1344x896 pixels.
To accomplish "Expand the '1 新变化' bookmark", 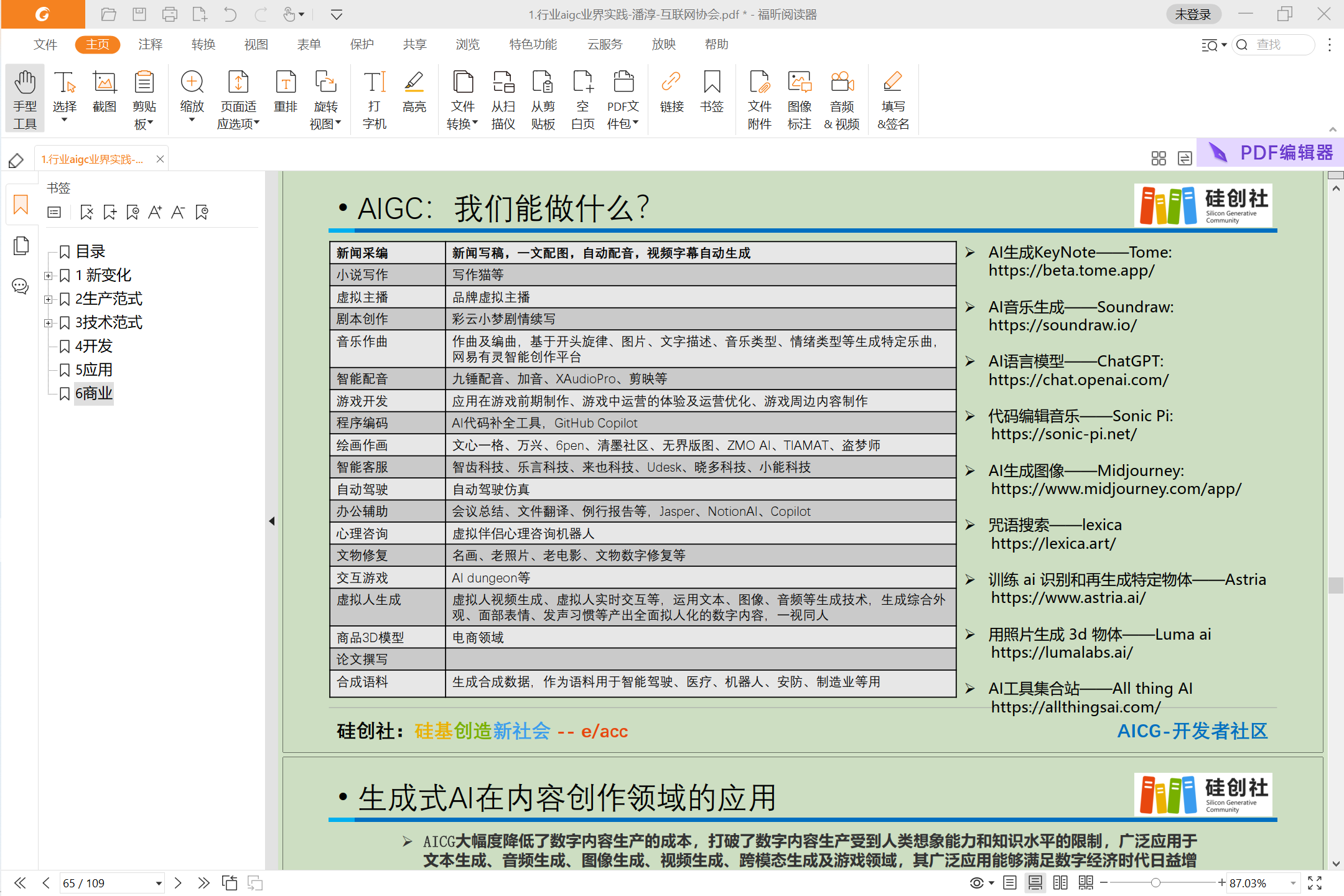I will point(48,275).
